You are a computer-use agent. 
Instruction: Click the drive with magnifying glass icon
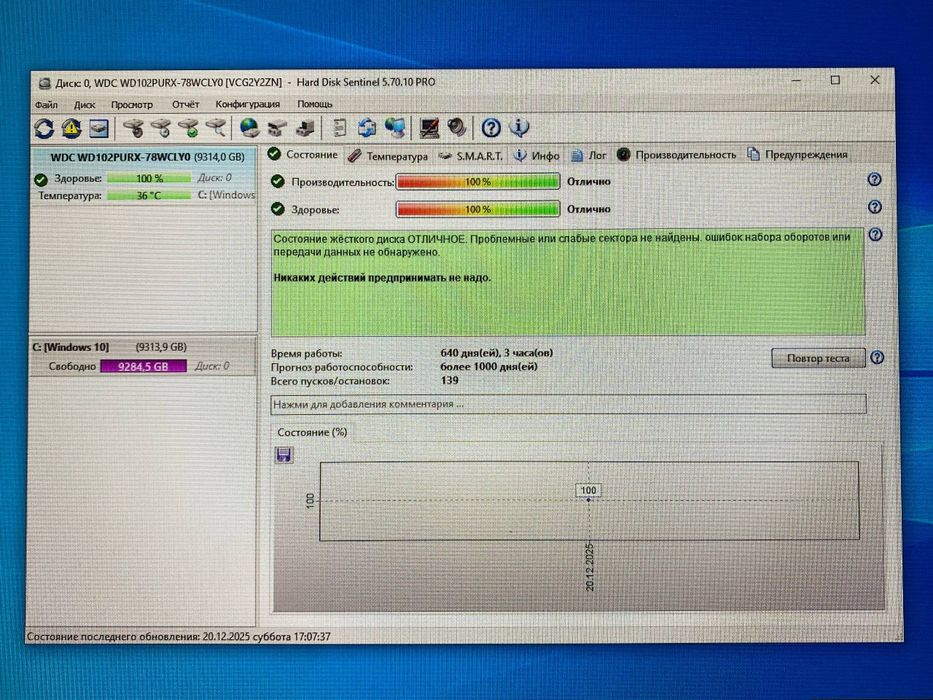pyautogui.click(x=216, y=127)
